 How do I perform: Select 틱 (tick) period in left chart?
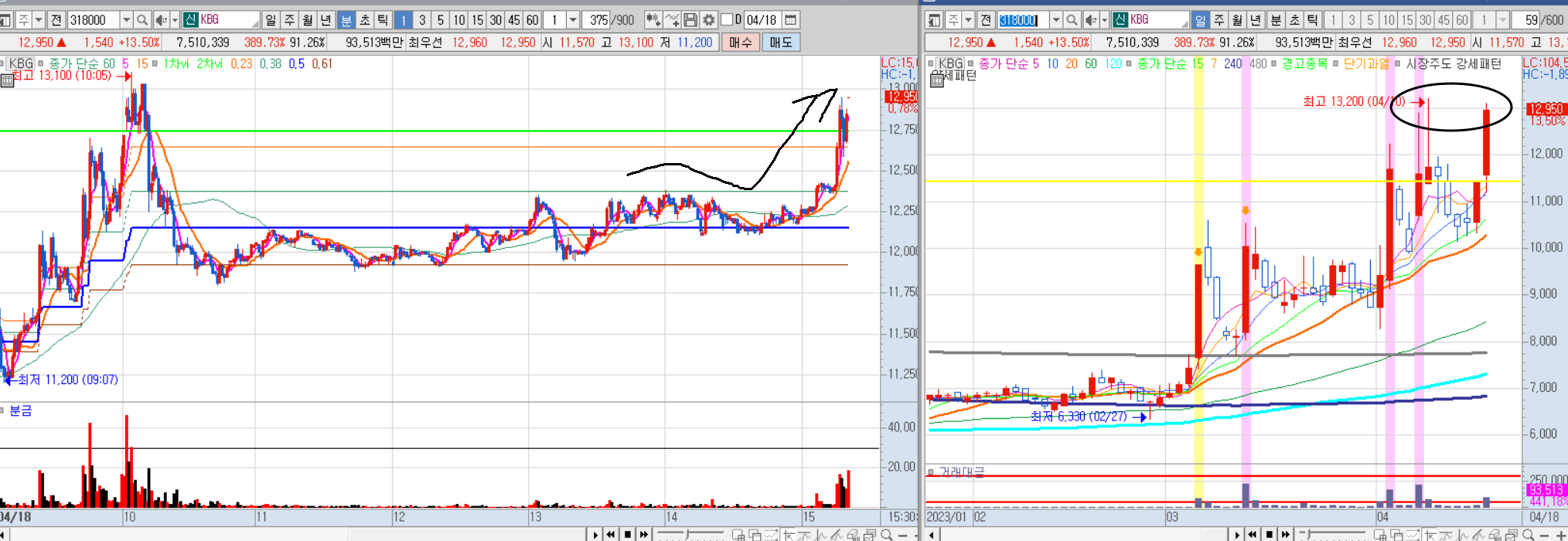click(x=383, y=20)
